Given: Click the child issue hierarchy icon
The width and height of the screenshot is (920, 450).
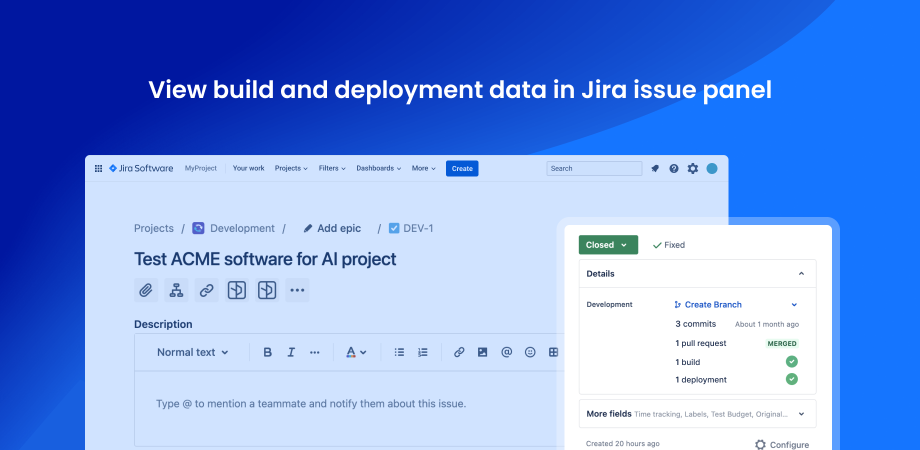Looking at the screenshot, I should click(176, 290).
